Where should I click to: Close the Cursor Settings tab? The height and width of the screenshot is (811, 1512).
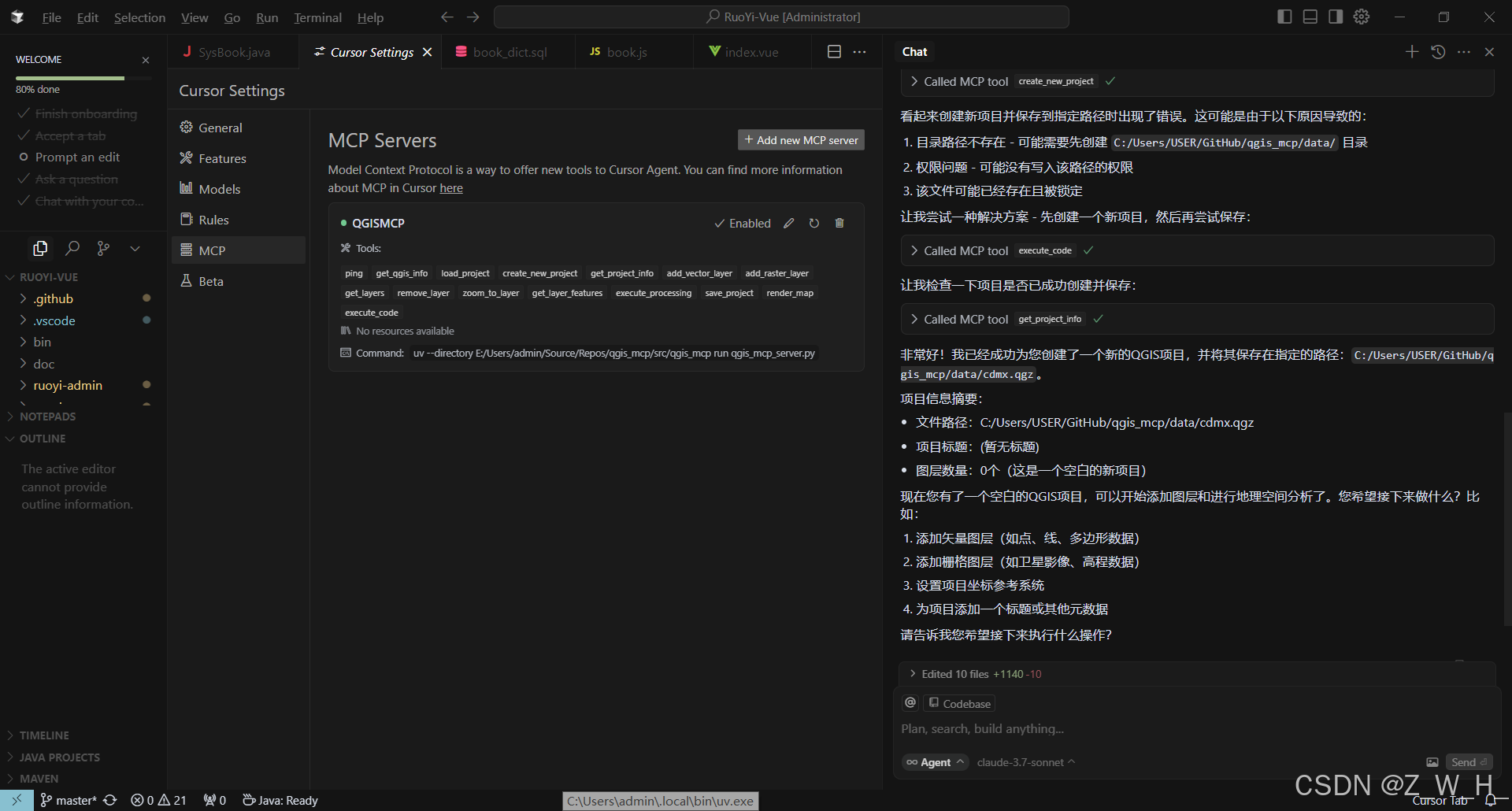pyautogui.click(x=428, y=52)
